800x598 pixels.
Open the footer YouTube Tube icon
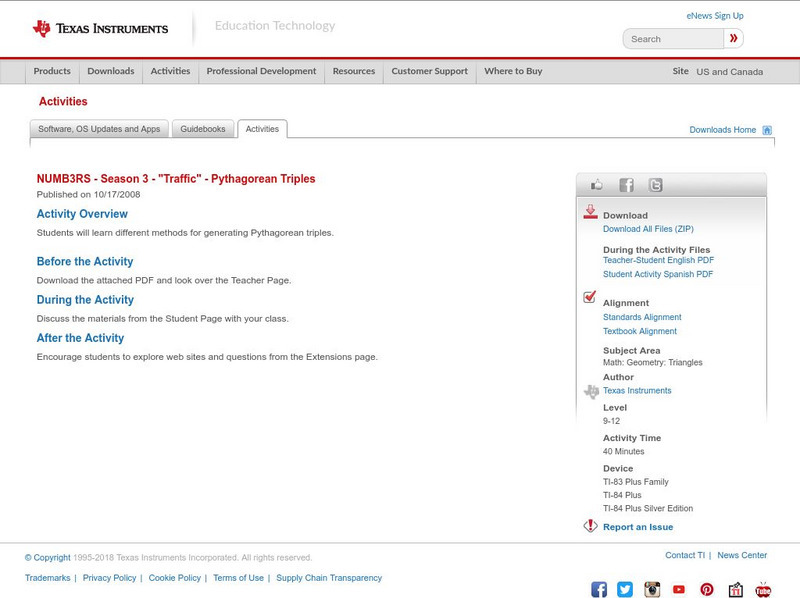(x=763, y=589)
